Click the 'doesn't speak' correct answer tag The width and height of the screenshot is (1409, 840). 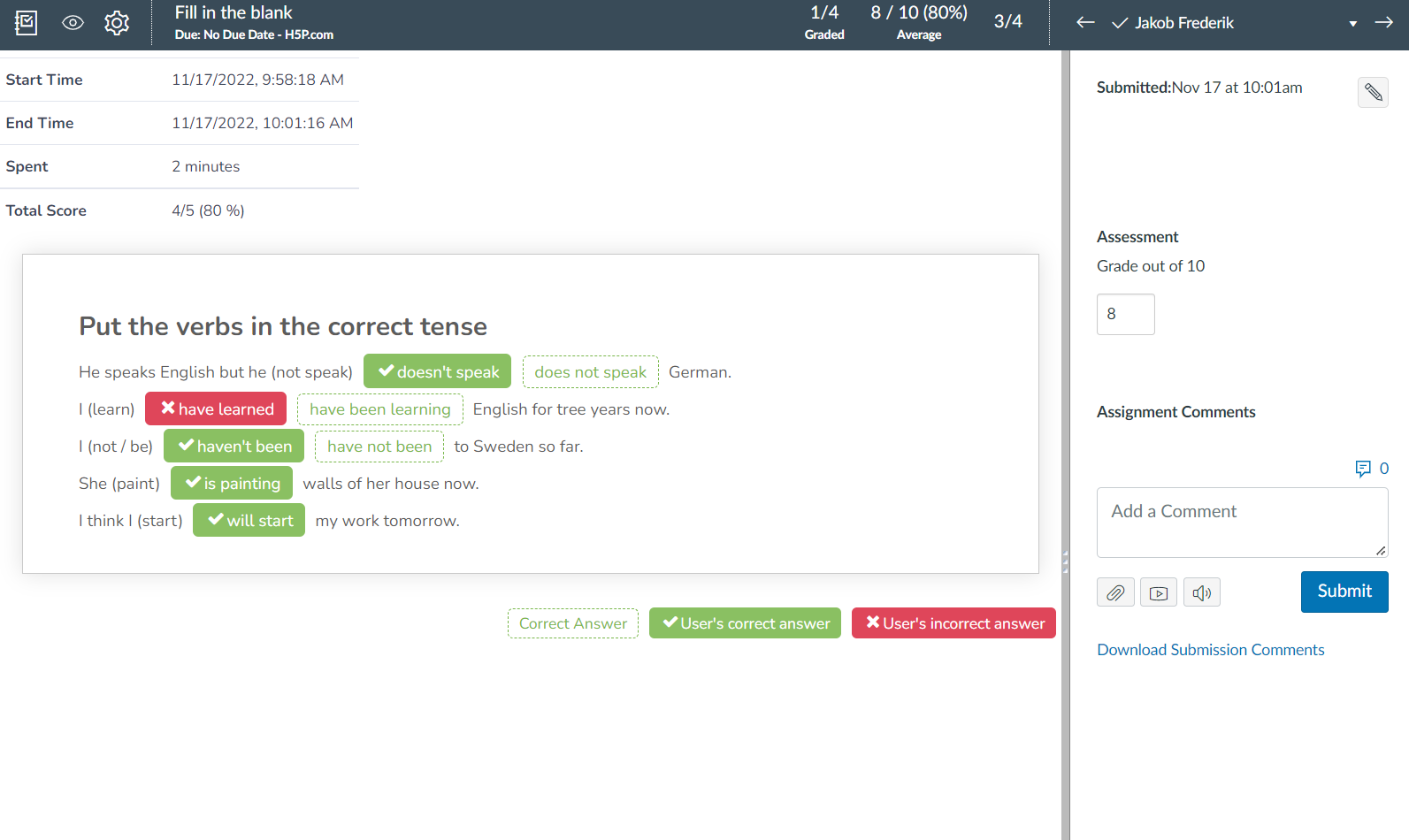point(437,371)
